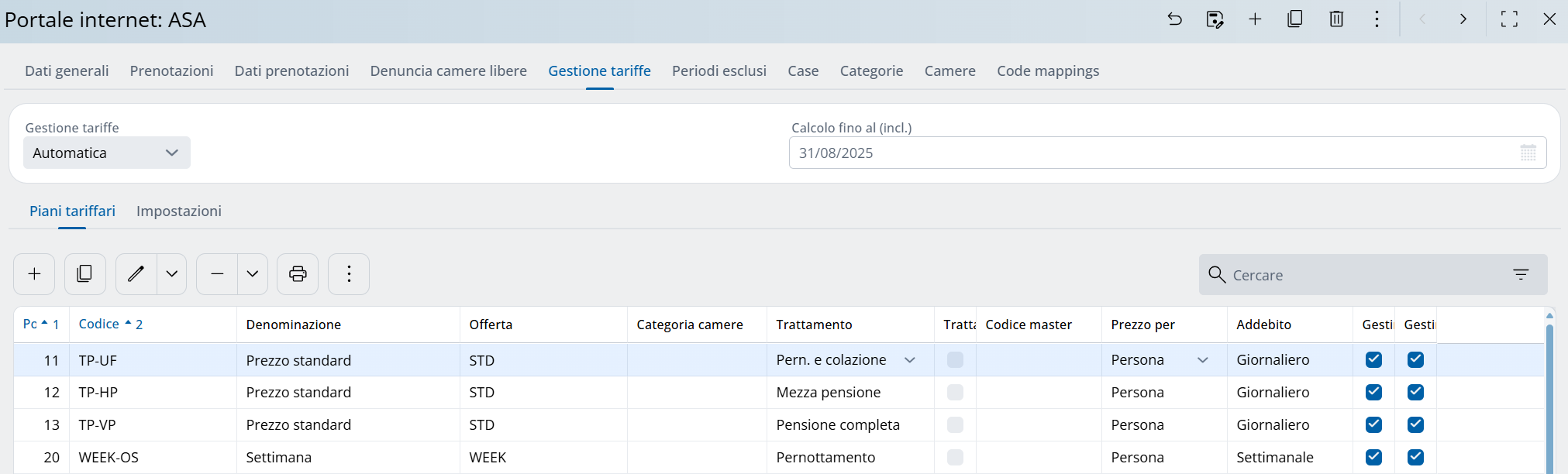Viewport: 1568px width, 474px height.
Task: Expand the pencil edit dropdown arrow
Action: [x=172, y=274]
